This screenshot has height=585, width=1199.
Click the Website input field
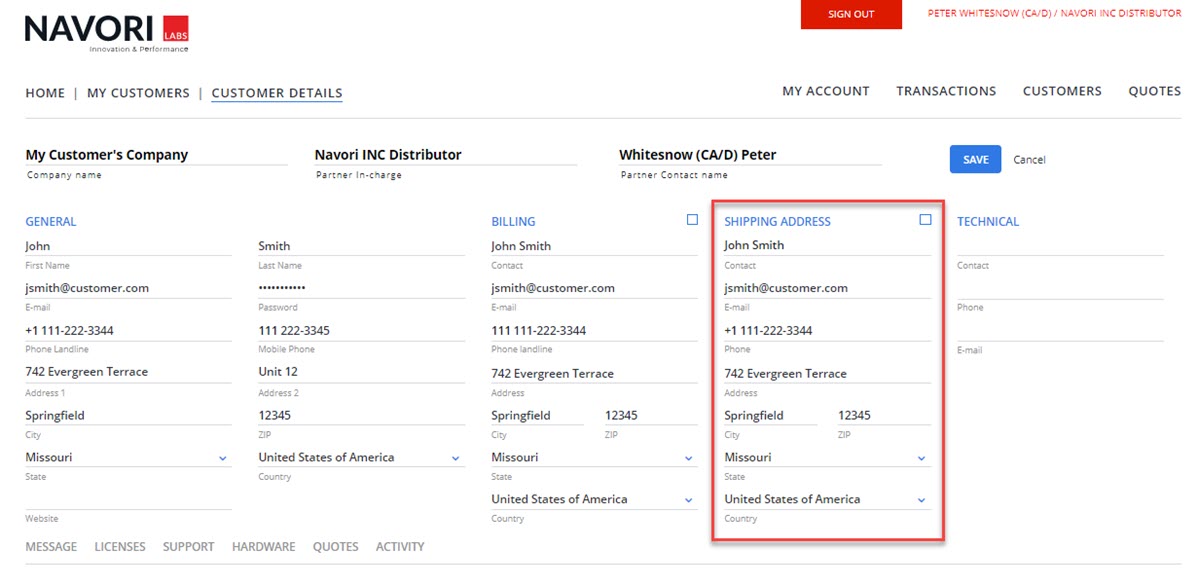[128, 500]
